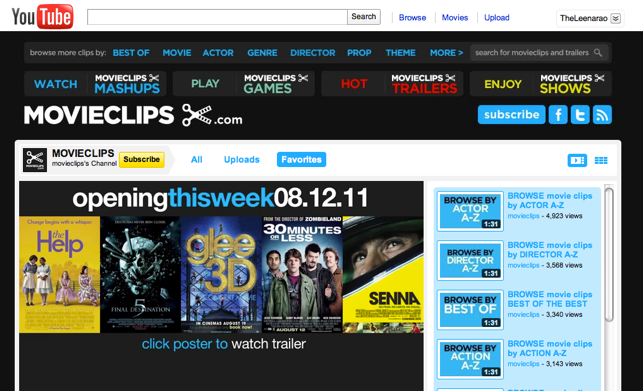Open the All channel tab
The width and height of the screenshot is (643, 391).
(196, 160)
